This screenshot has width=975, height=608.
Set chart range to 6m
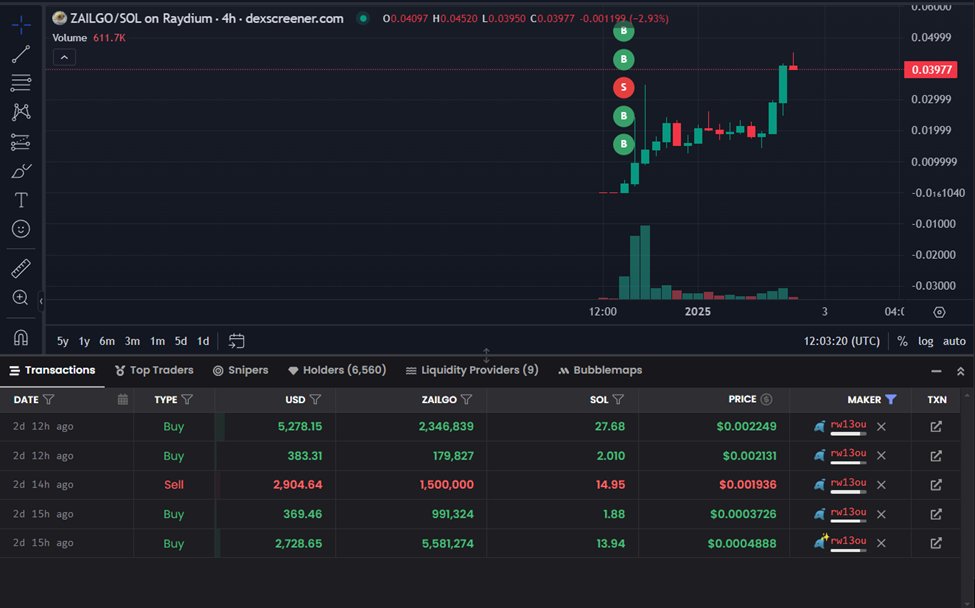pyautogui.click(x=107, y=341)
